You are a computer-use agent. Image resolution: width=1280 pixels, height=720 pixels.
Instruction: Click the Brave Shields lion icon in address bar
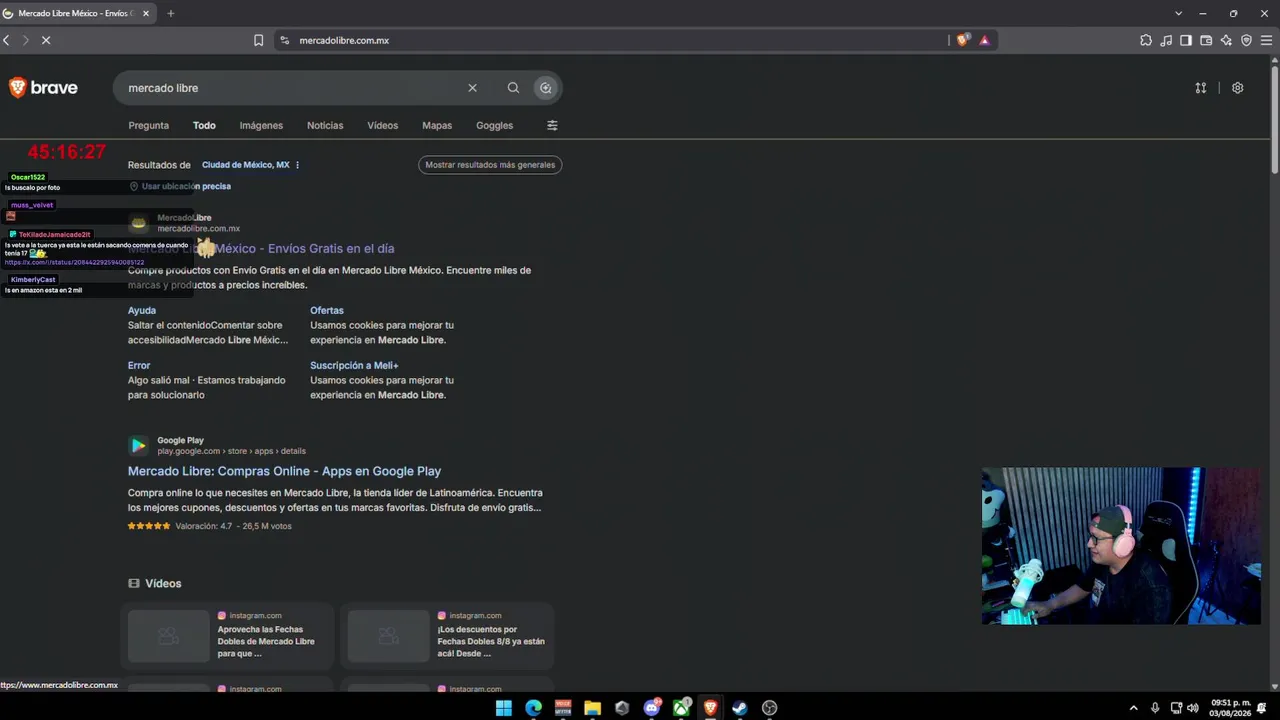[x=962, y=40]
